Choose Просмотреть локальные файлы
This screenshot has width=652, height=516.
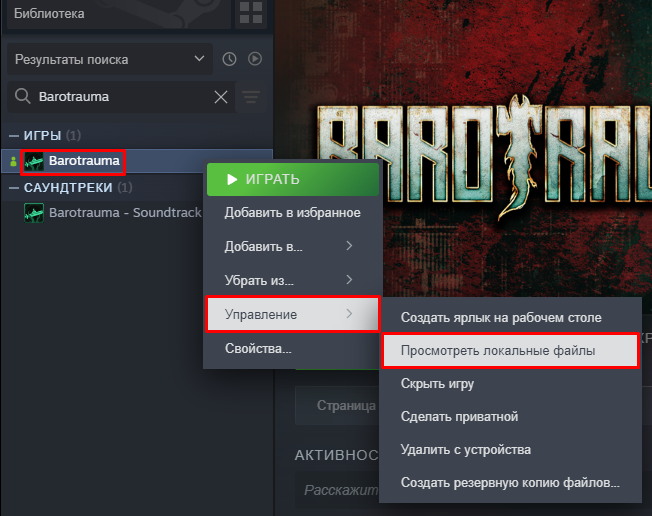510,351
